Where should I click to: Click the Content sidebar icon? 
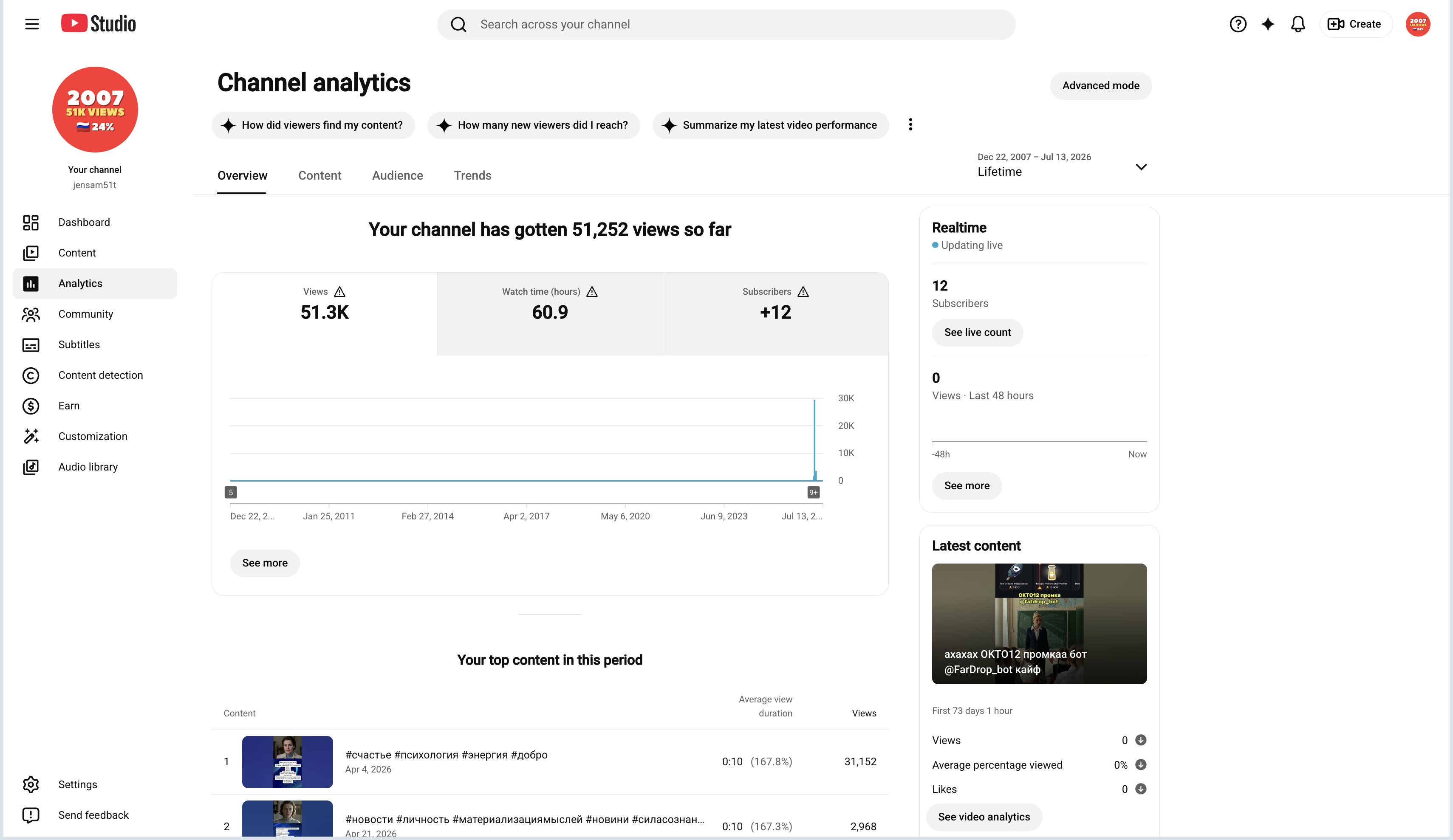click(31, 253)
